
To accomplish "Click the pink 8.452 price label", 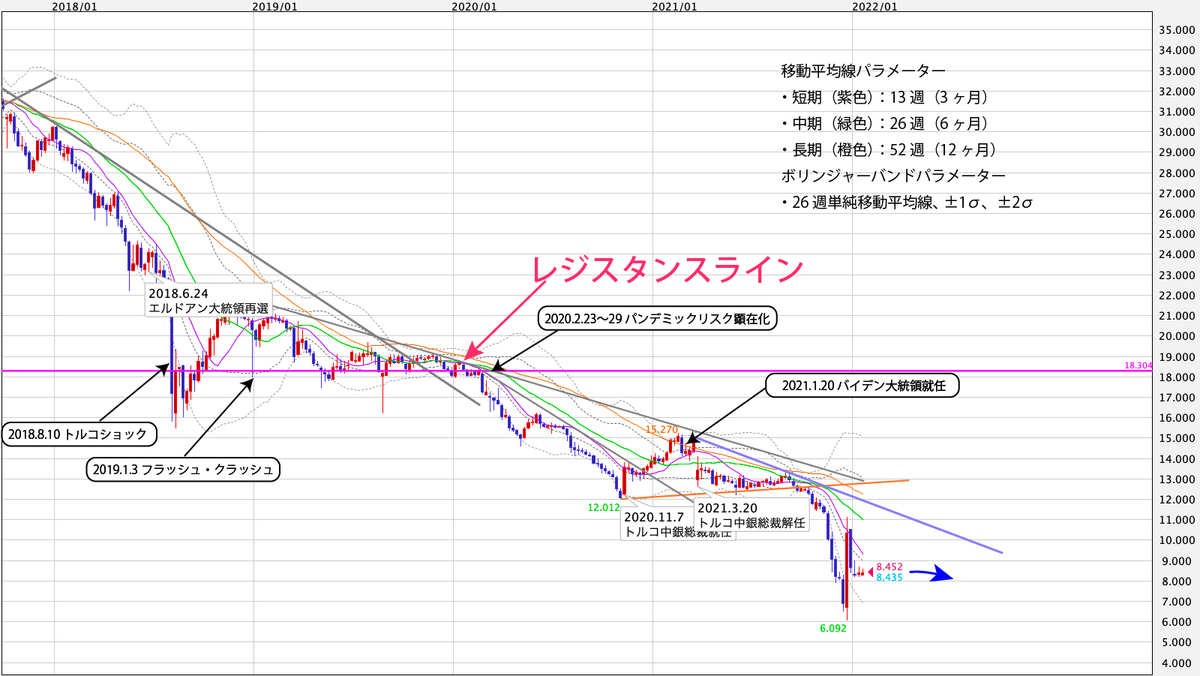I will coord(887,565).
